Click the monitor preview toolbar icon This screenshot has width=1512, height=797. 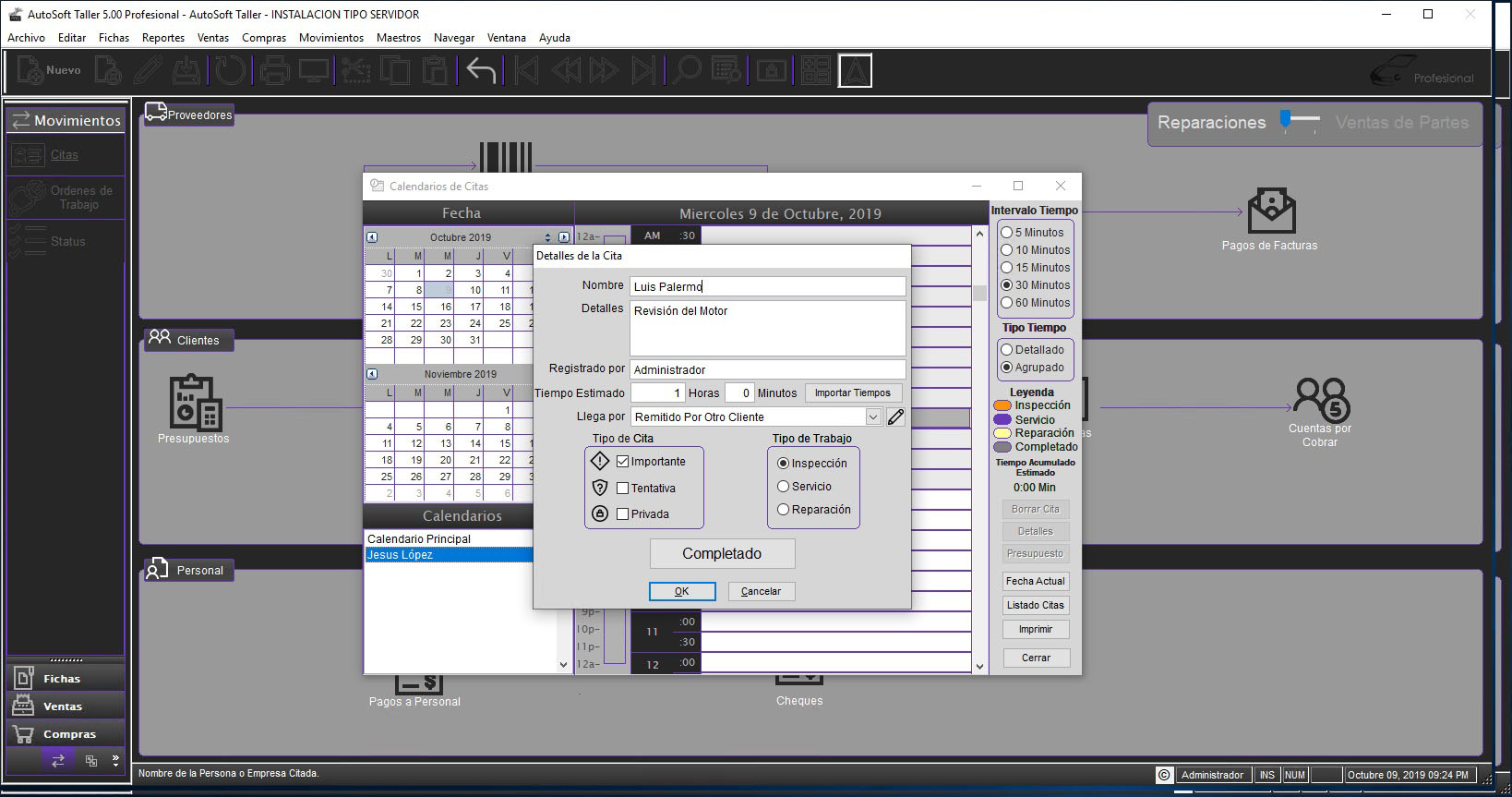point(314,70)
